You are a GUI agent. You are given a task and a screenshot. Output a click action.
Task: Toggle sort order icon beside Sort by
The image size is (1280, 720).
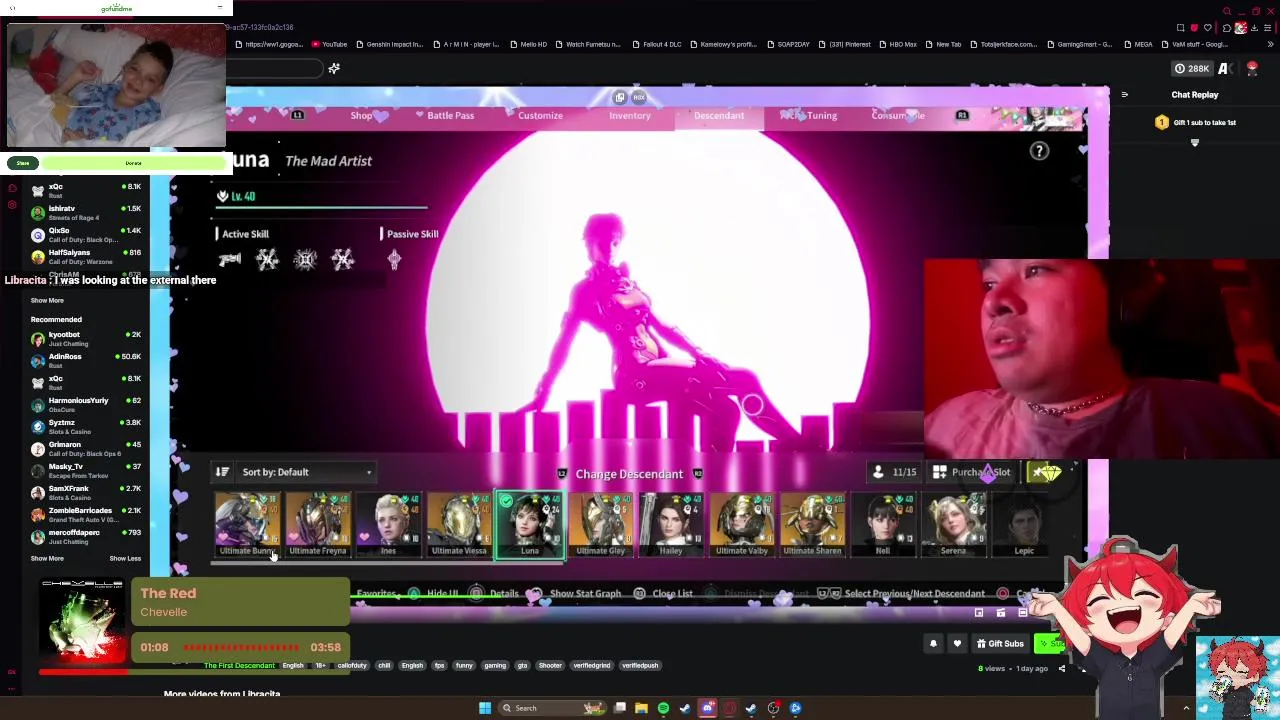point(222,472)
